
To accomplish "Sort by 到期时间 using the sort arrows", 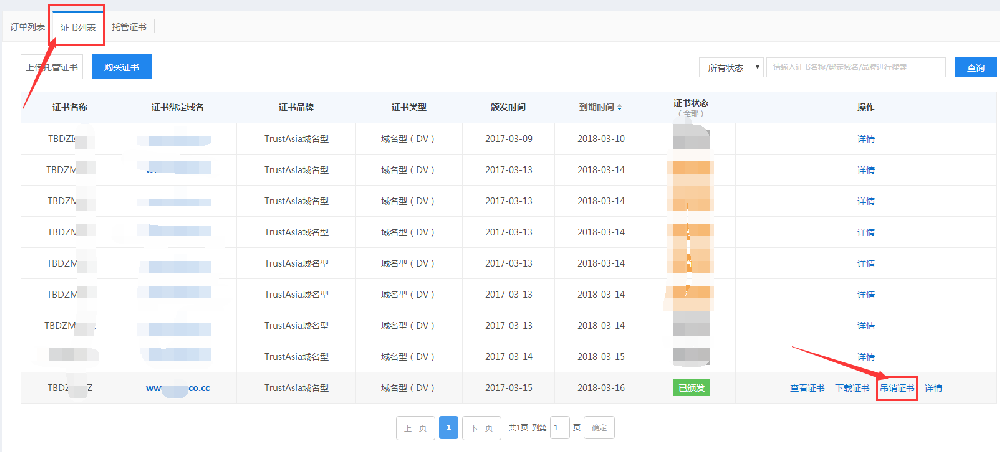I will (x=620, y=108).
